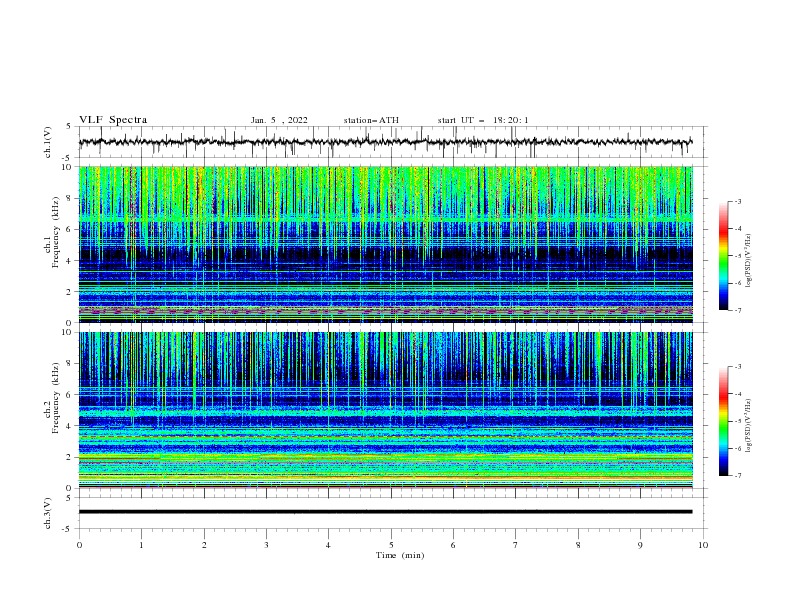
Task: Click the "-3" label on upper colorbar
Action: point(738,201)
